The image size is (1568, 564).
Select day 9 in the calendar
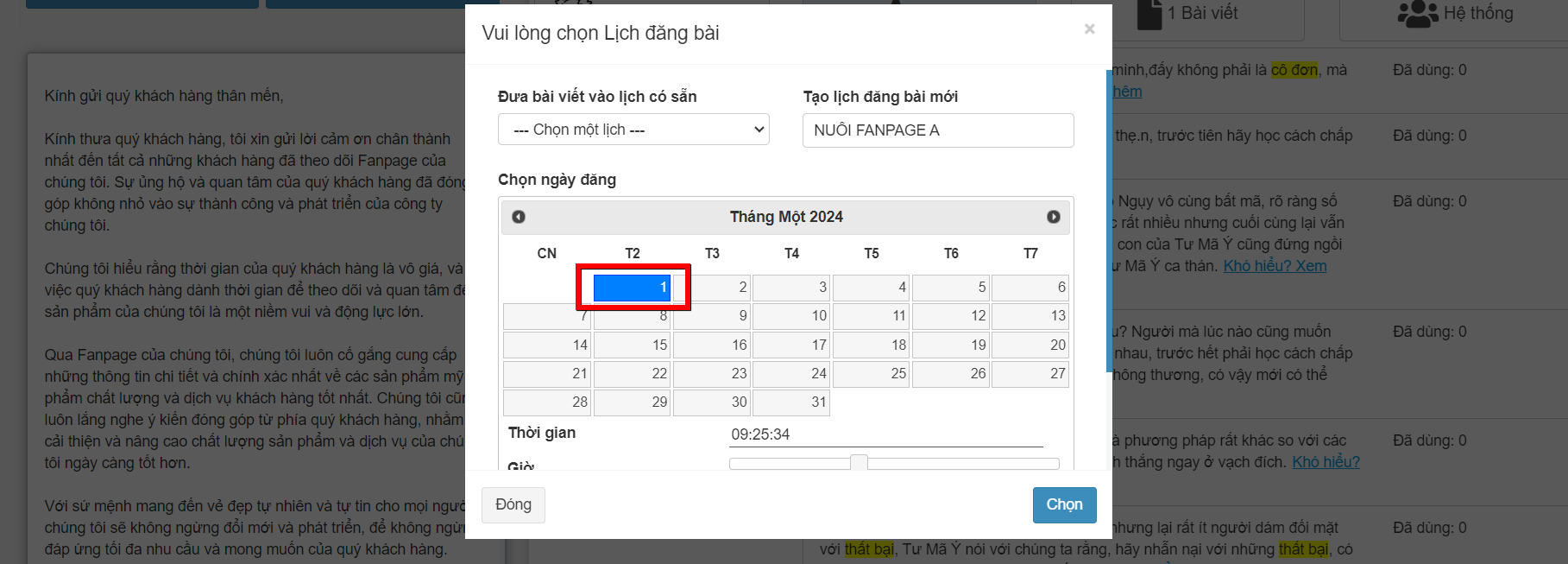coord(711,316)
